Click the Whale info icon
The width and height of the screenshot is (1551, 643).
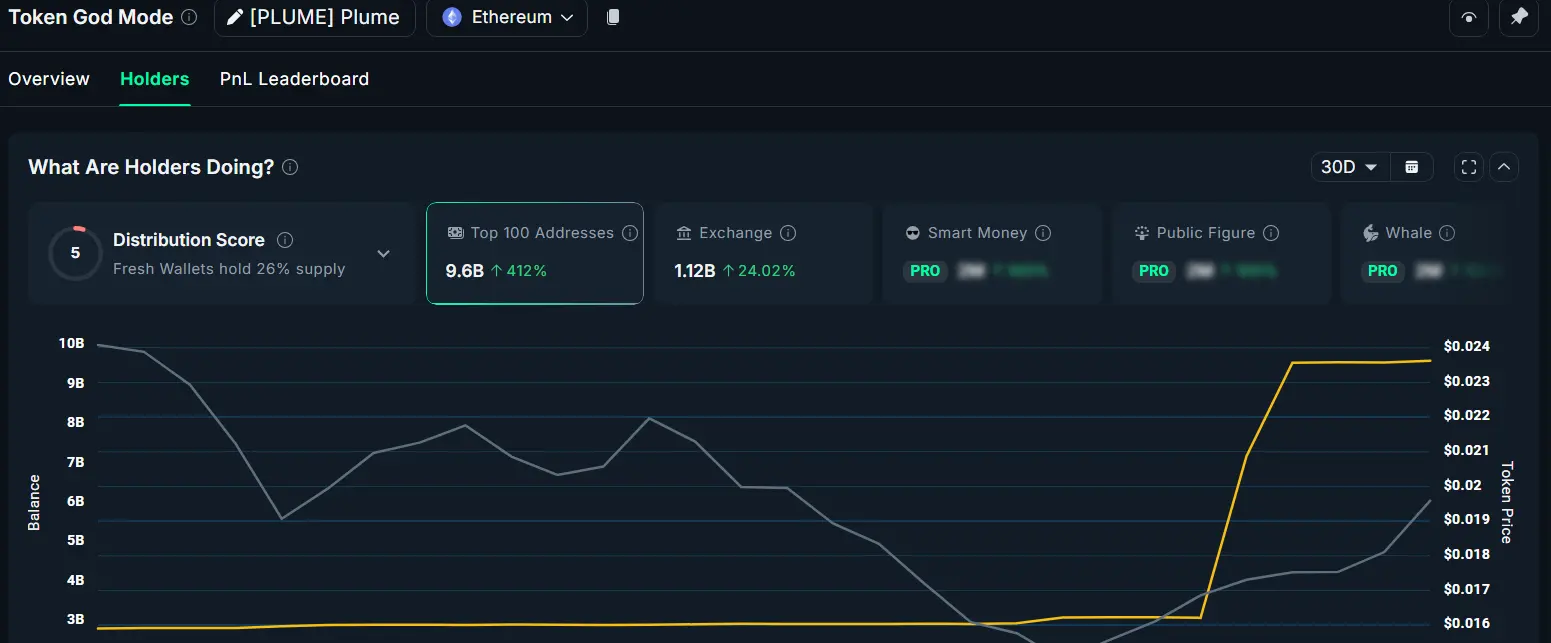[x=1447, y=233]
